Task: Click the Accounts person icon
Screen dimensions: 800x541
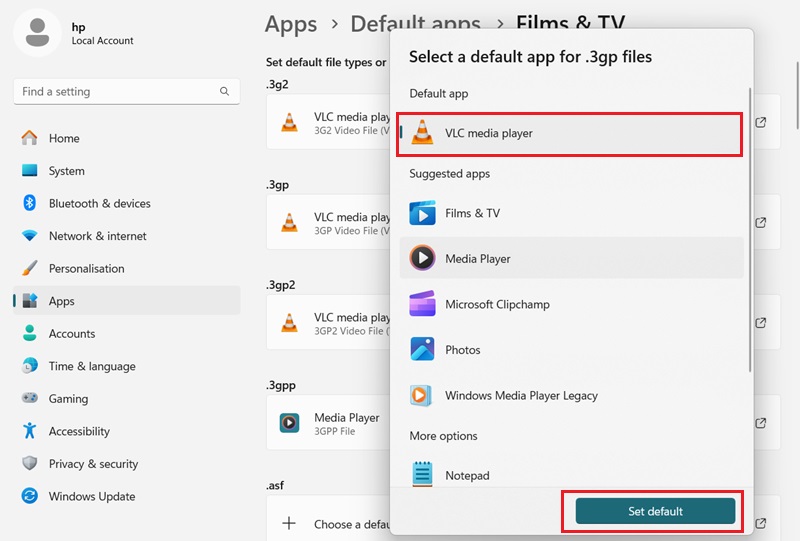Action: (30, 333)
